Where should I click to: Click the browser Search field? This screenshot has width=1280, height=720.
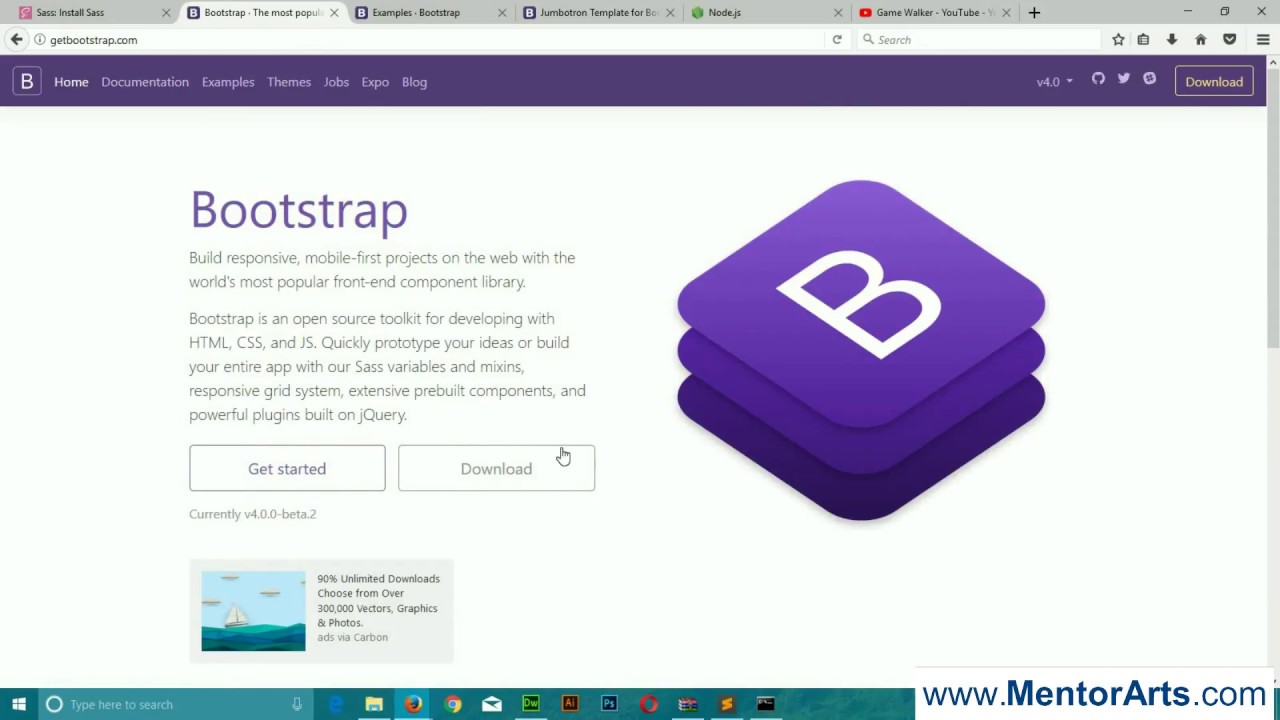(980, 39)
